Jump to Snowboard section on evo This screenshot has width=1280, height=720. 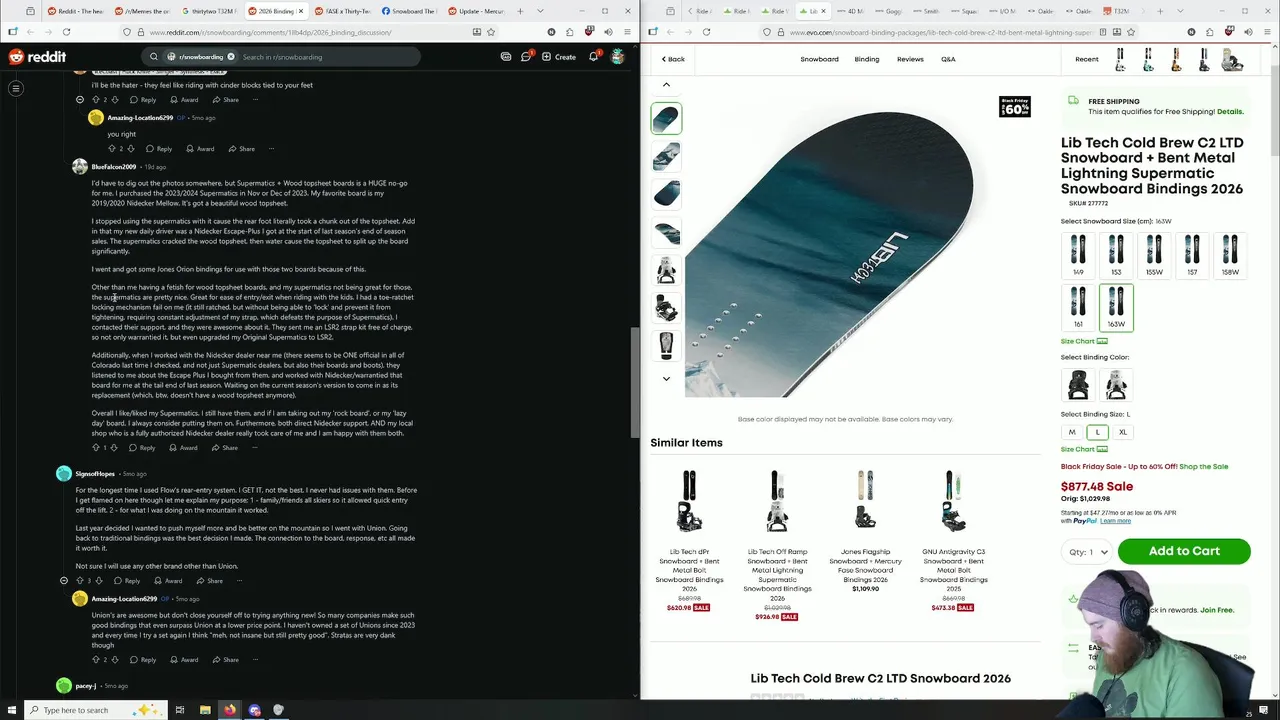[x=819, y=59]
